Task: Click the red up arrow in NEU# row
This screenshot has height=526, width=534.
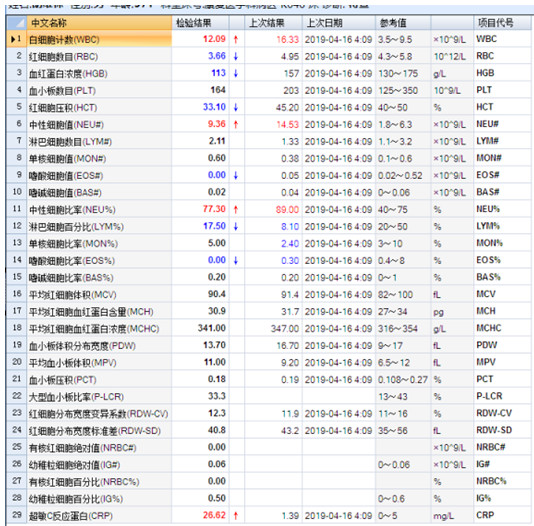Action: coord(236,125)
